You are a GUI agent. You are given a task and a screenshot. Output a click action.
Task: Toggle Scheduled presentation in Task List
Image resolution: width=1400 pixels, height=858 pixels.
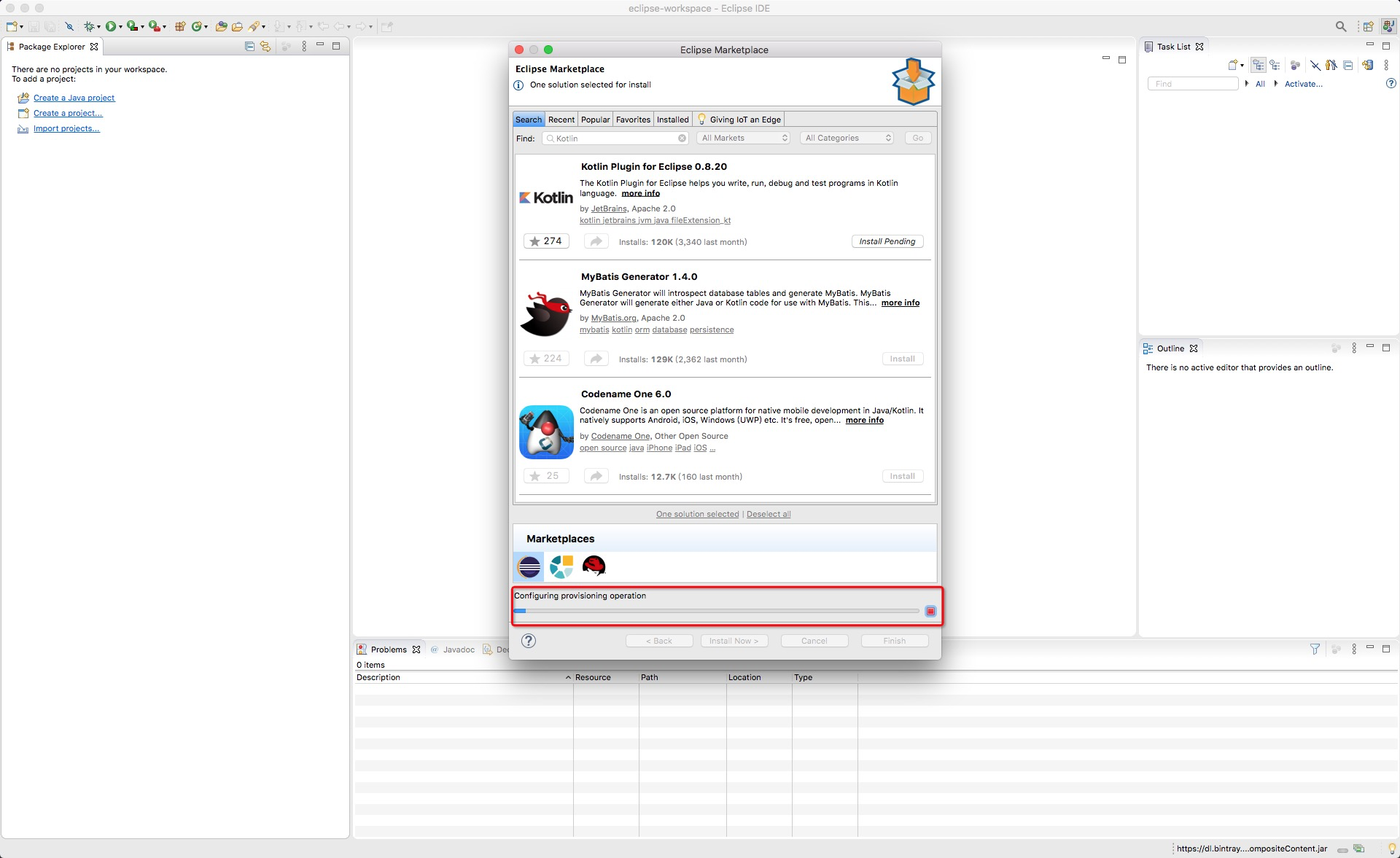pyautogui.click(x=1275, y=65)
